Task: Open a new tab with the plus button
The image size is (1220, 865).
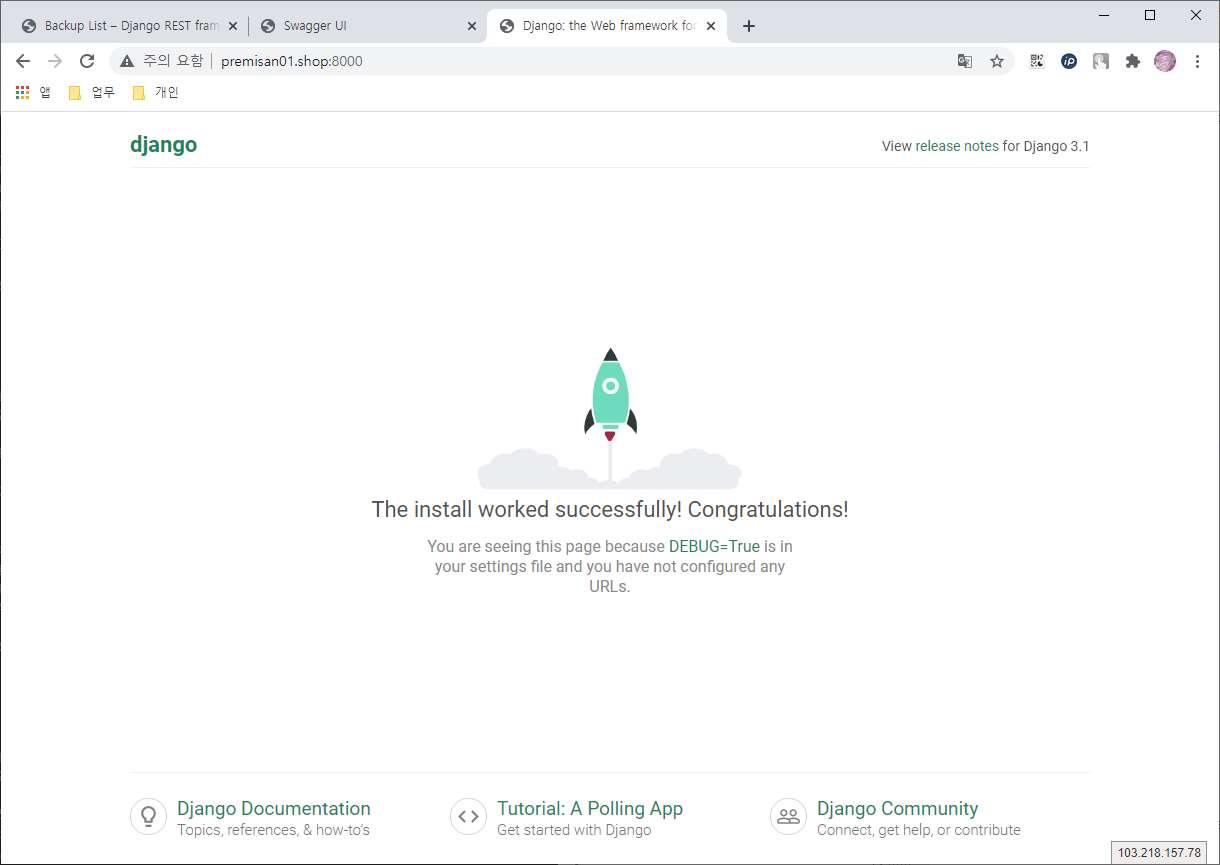Action: pos(749,26)
